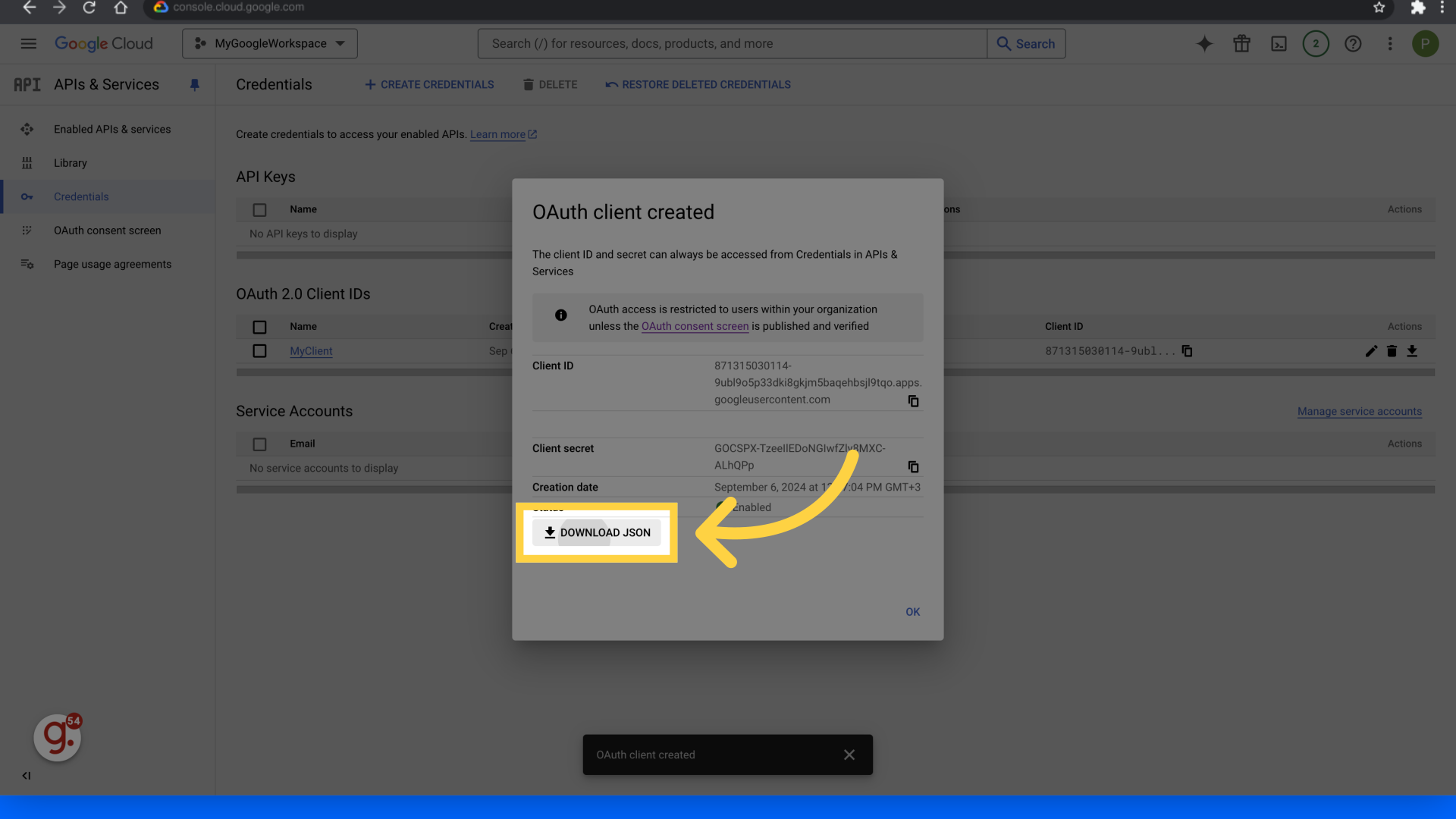Open the Grammarly floating widget
This screenshot has width=1456, height=819.
58,737
